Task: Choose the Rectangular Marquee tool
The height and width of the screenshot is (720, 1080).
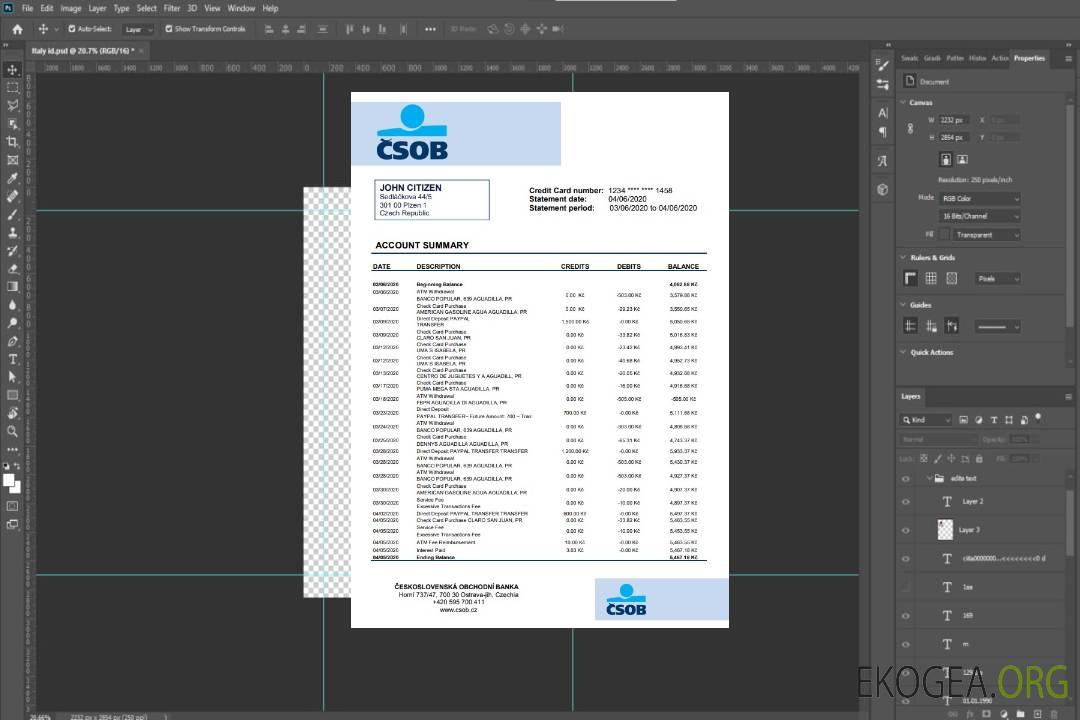Action: [13, 87]
